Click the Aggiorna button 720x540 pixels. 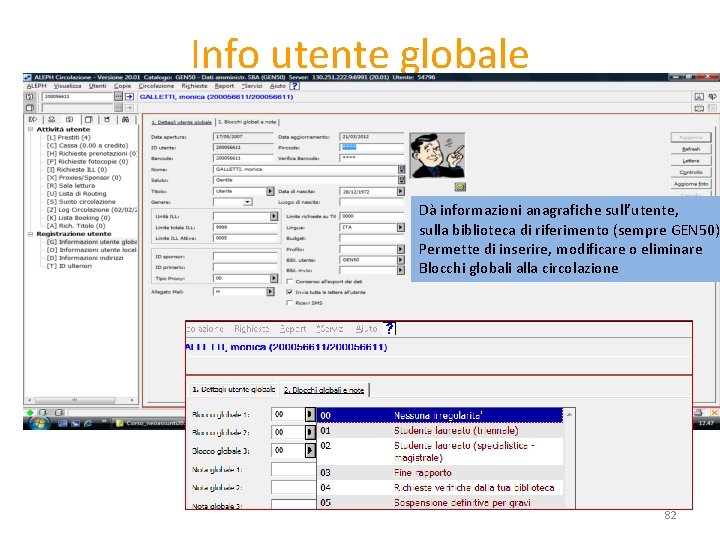(x=691, y=137)
